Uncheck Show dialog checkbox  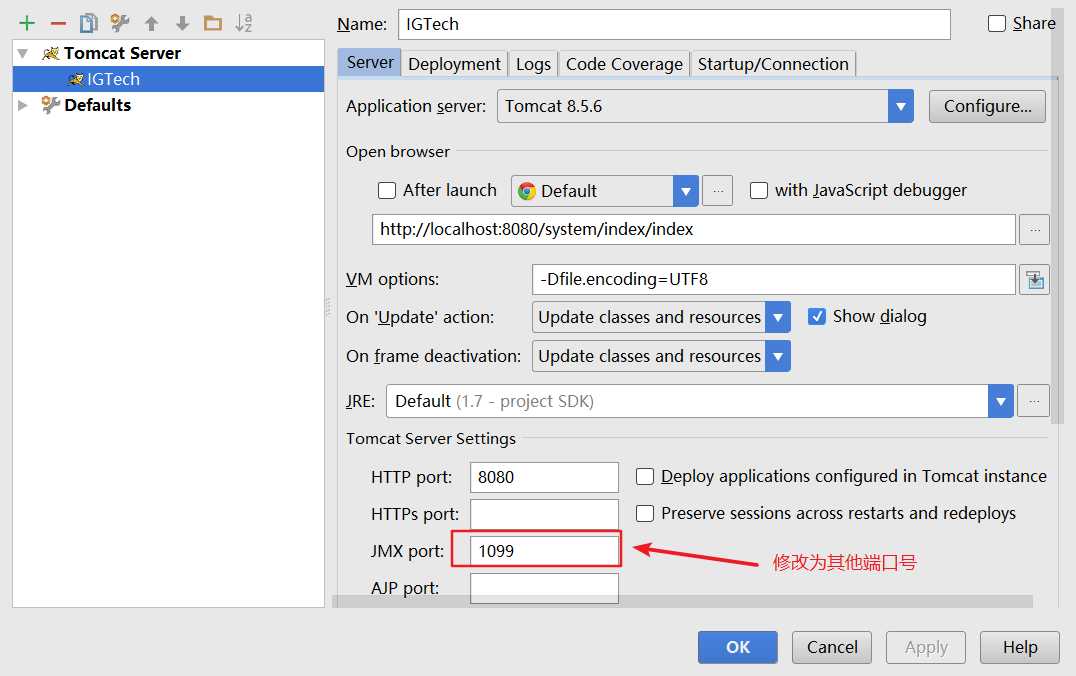(x=817, y=316)
